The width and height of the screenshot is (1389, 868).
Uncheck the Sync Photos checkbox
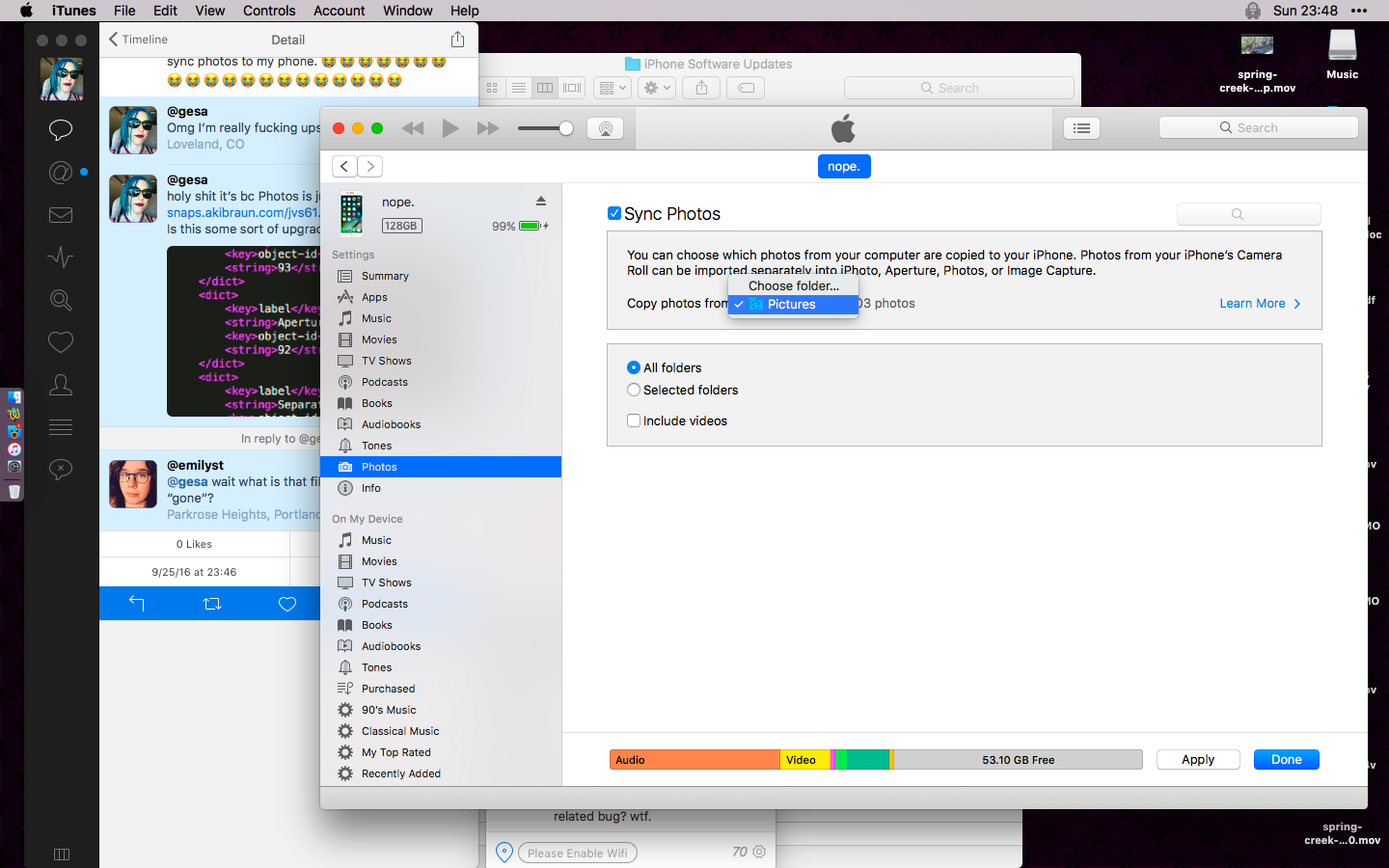coord(614,213)
